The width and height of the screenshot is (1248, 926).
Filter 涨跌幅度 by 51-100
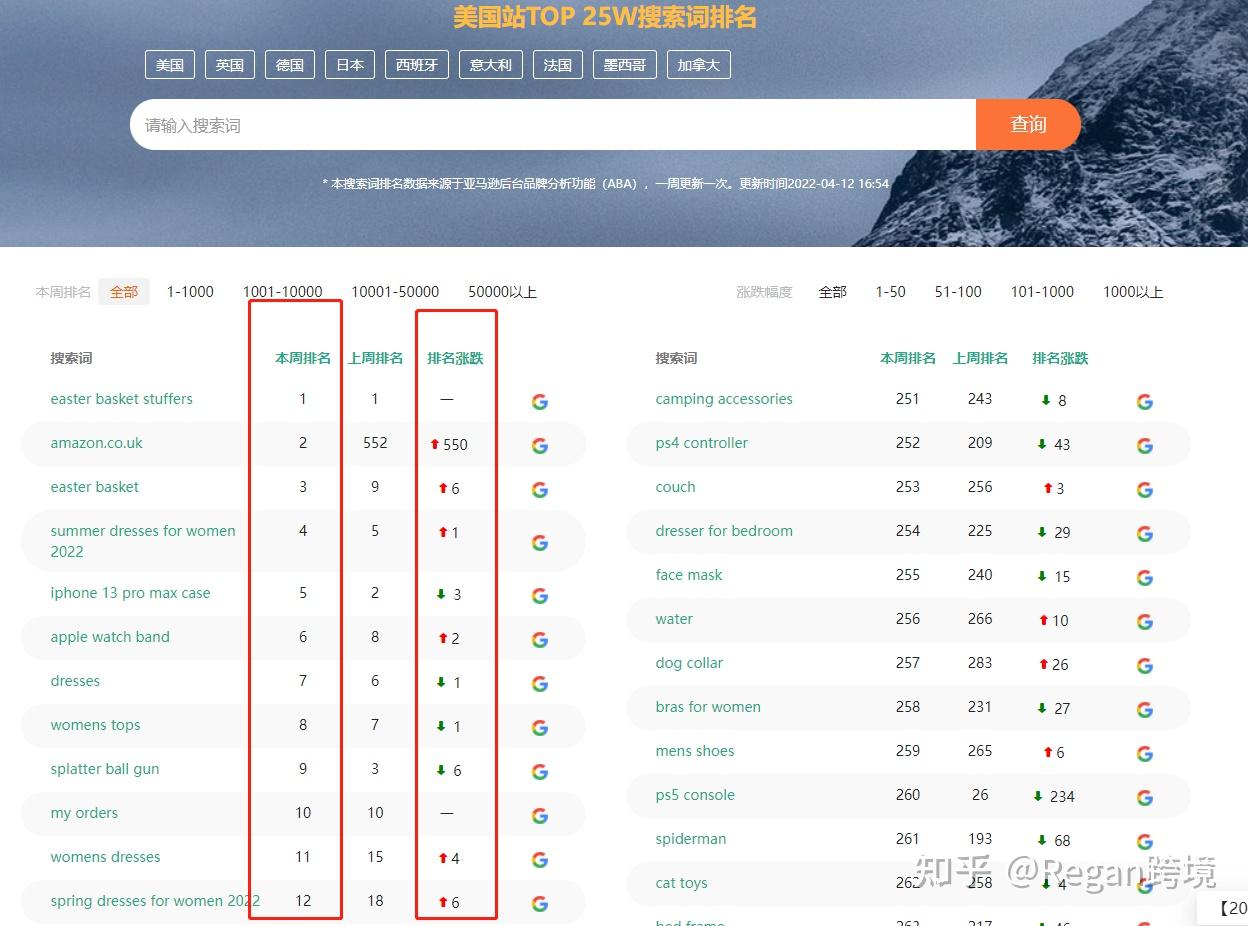[x=958, y=292]
